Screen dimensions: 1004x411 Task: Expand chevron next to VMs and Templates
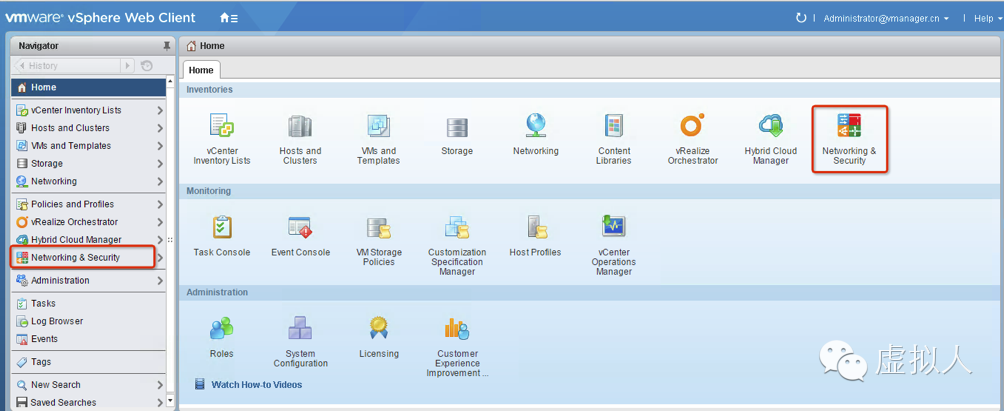pyautogui.click(x=160, y=147)
